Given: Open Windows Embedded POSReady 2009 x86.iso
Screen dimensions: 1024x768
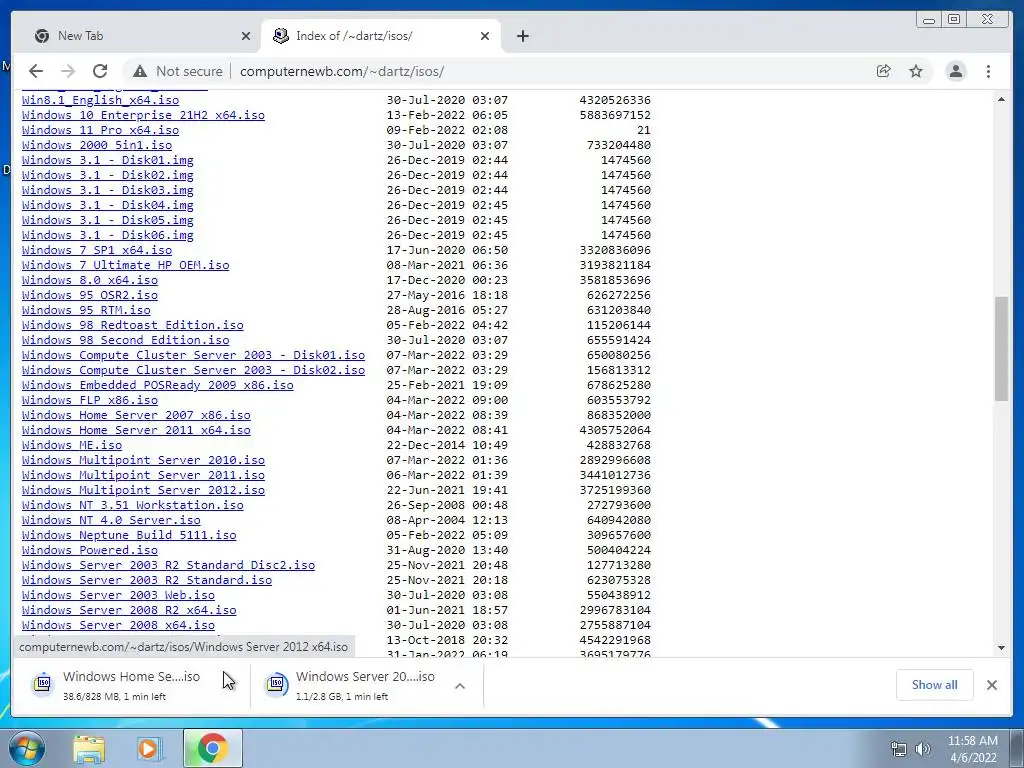Looking at the screenshot, I should click(157, 385).
